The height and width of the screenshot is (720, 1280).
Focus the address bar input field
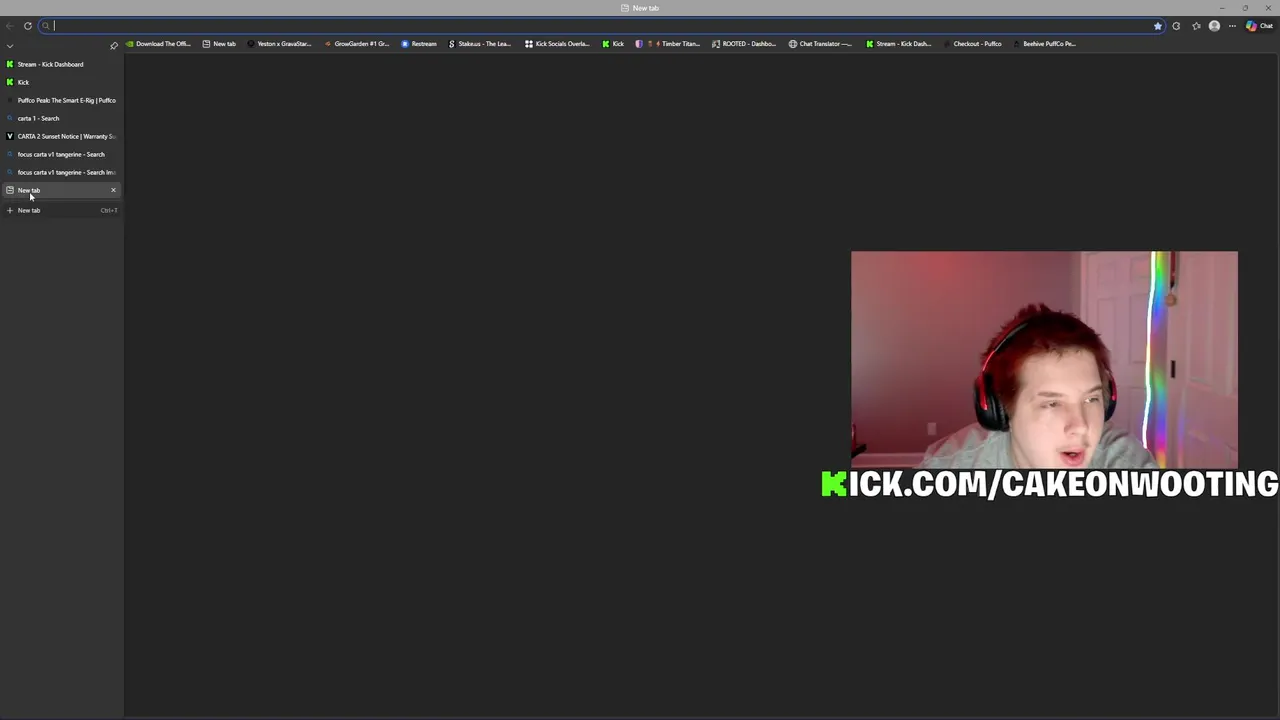[600, 26]
